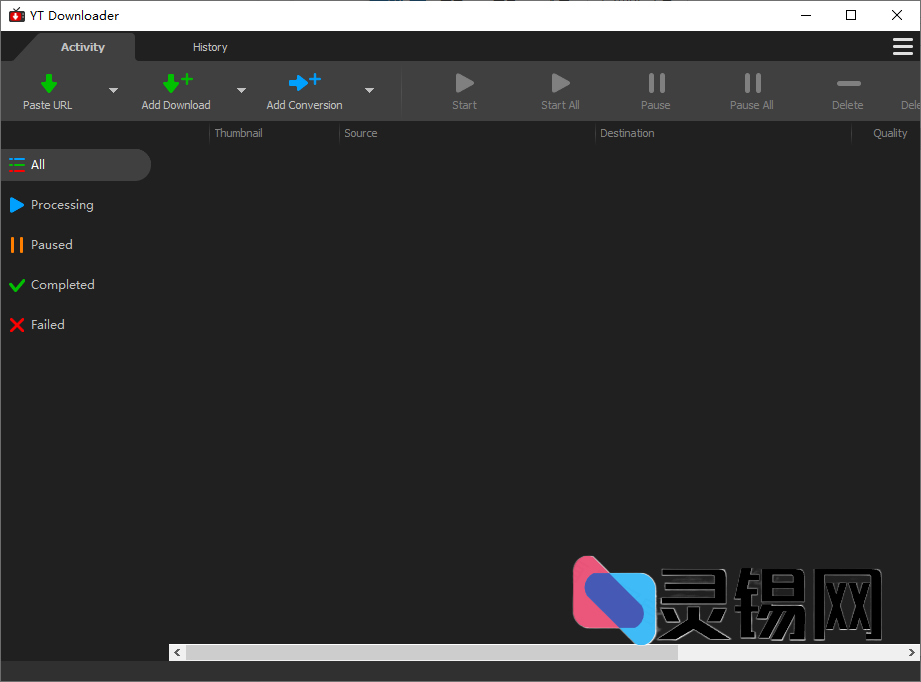This screenshot has height=682, width=921.
Task: Click the Start All icon
Action: point(559,83)
